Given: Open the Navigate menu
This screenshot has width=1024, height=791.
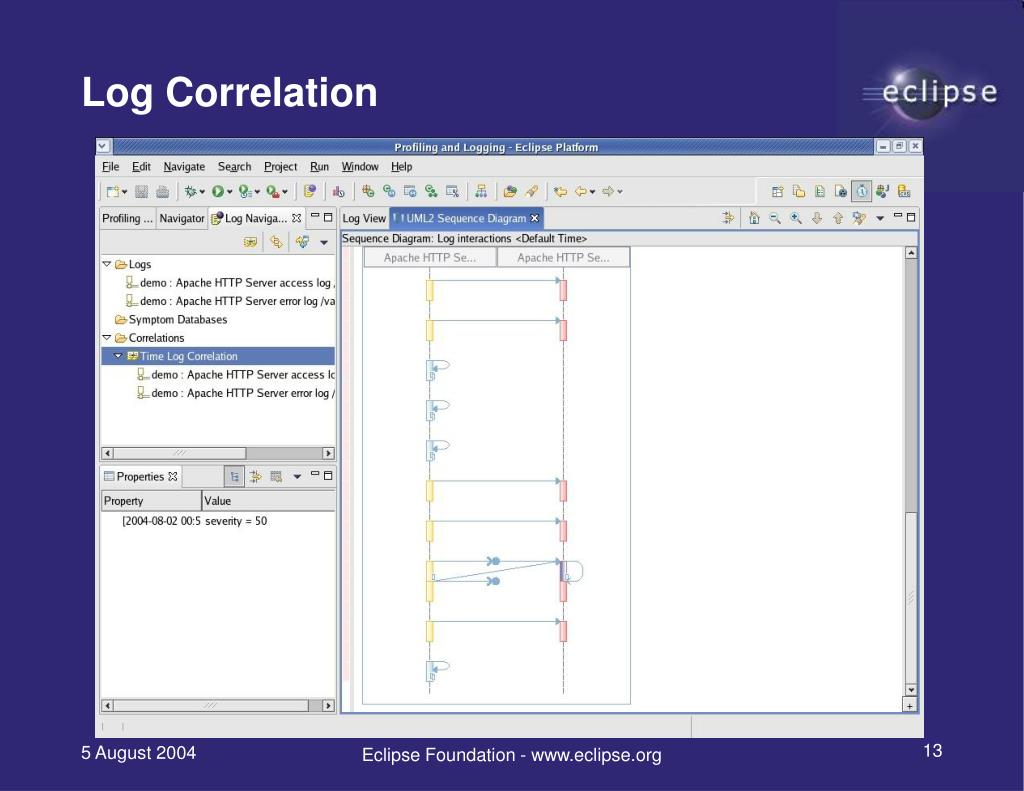Looking at the screenshot, I should pos(184,167).
